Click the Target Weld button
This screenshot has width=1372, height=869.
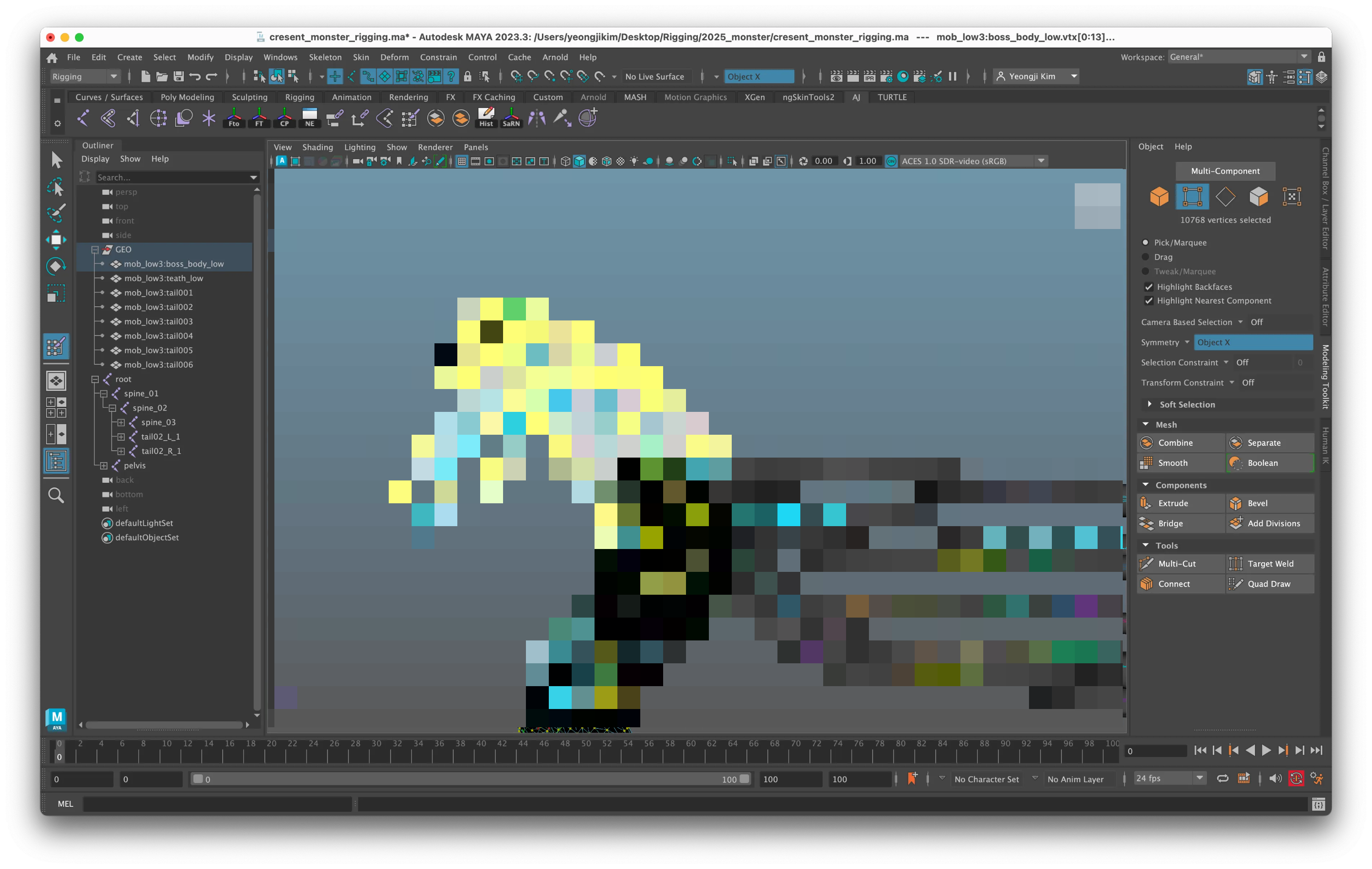(x=1270, y=564)
